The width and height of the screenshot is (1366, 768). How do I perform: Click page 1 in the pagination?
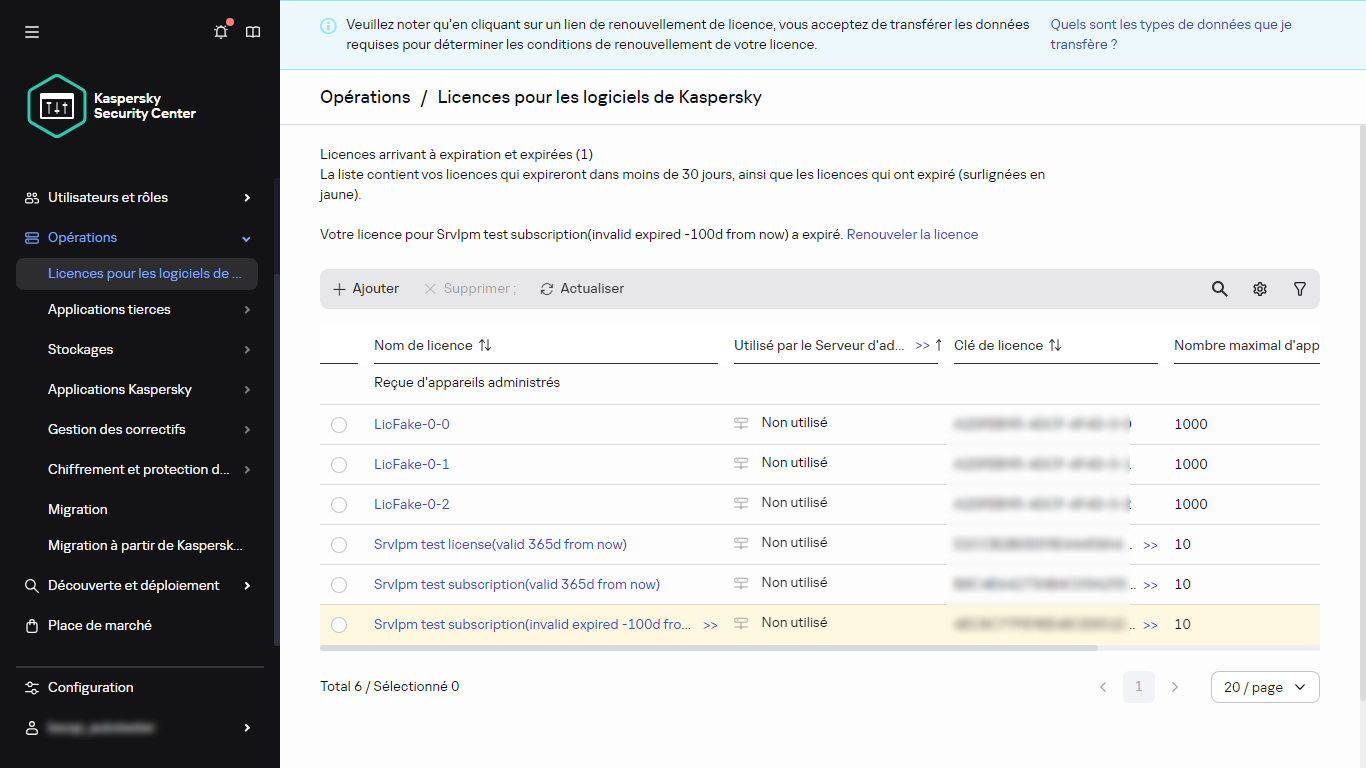[1138, 687]
